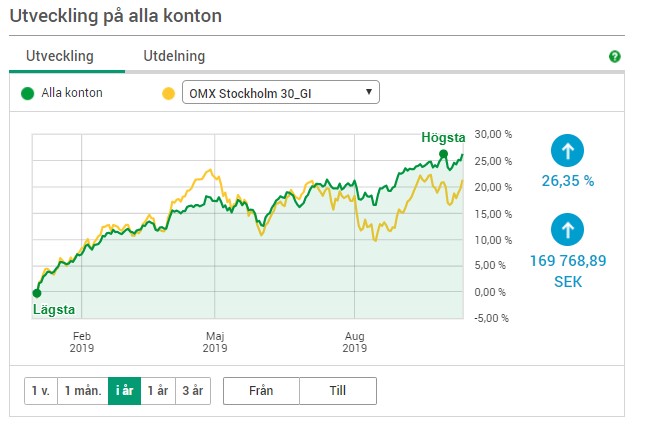Open the green help question mark icon
647x429 pixels.
tap(614, 57)
